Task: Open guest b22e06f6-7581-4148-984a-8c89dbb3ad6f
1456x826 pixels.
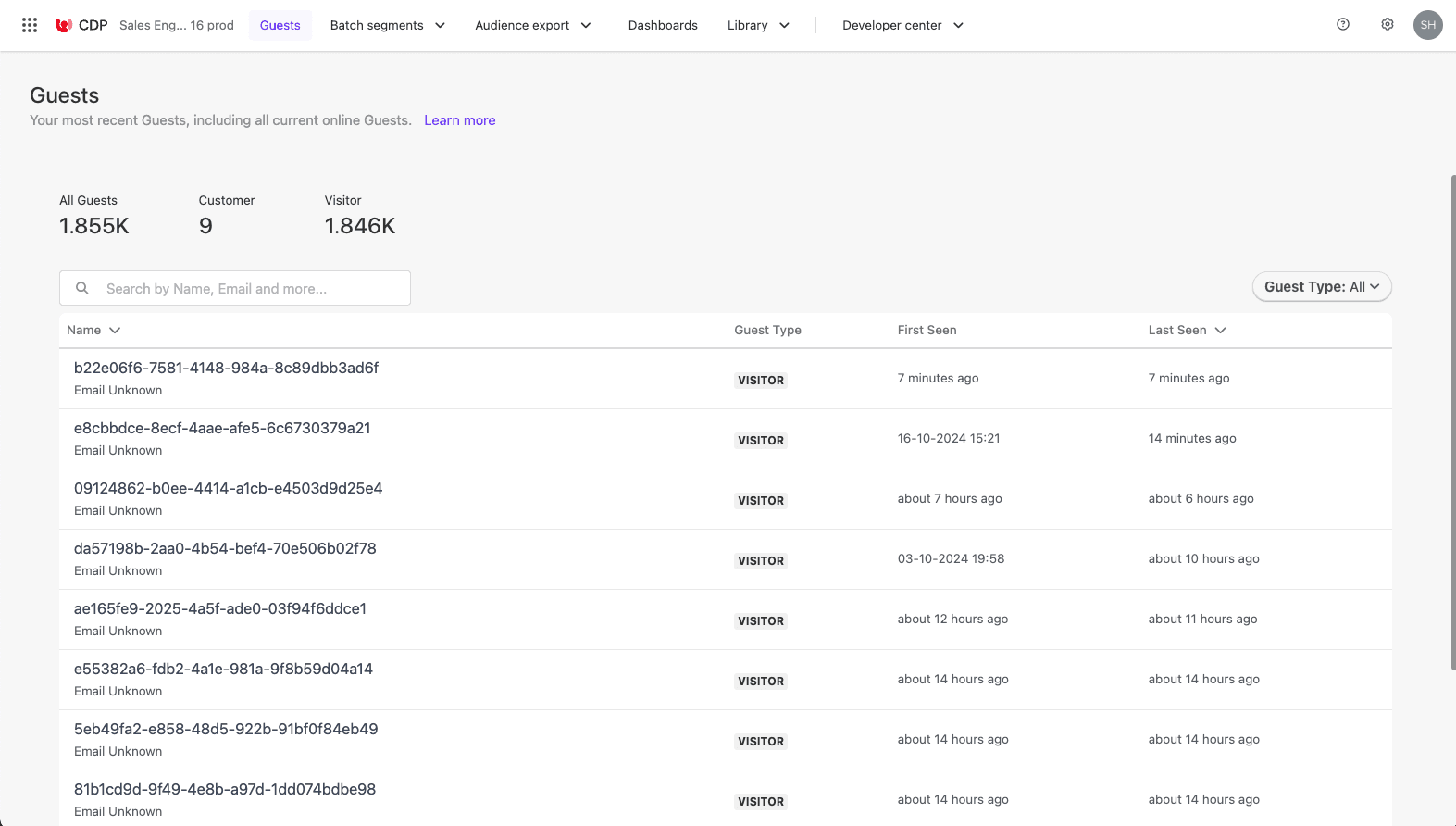Action: coord(226,368)
